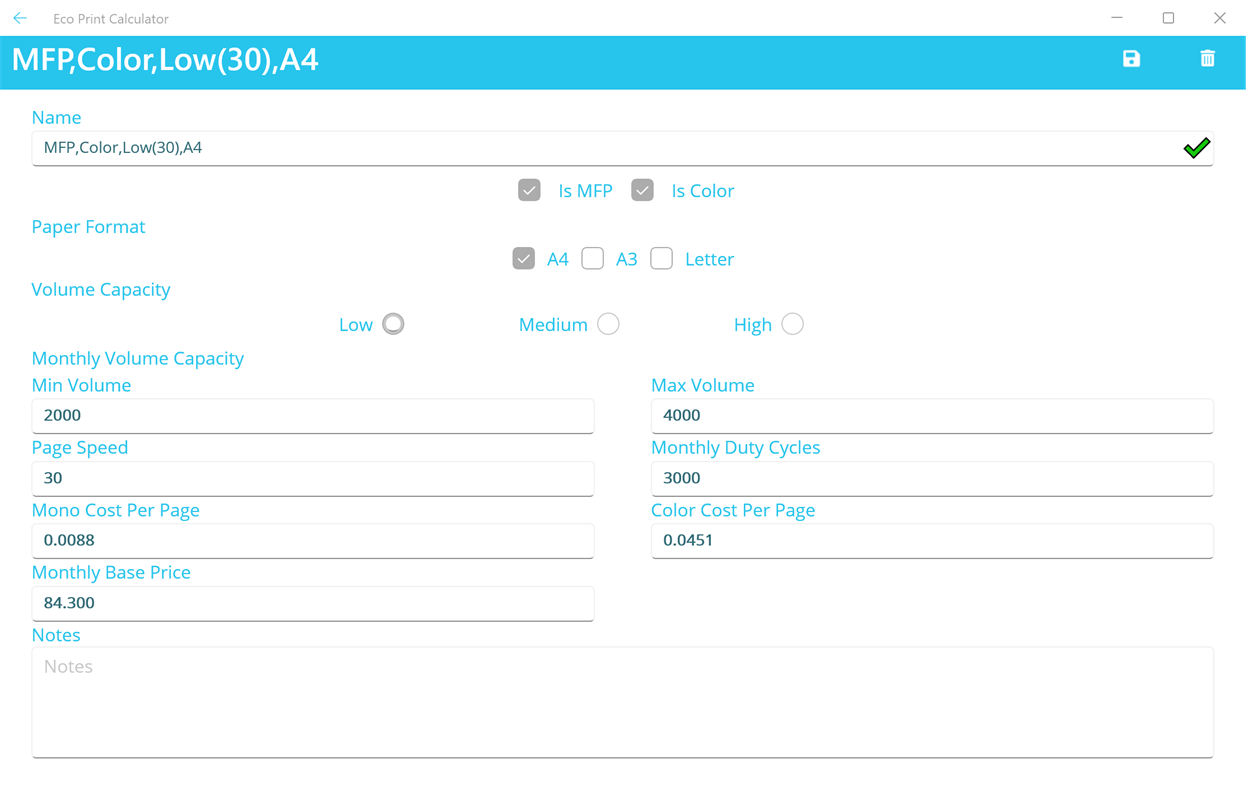1246x787 pixels.
Task: Choose Medium volume capacity
Action: click(x=608, y=323)
